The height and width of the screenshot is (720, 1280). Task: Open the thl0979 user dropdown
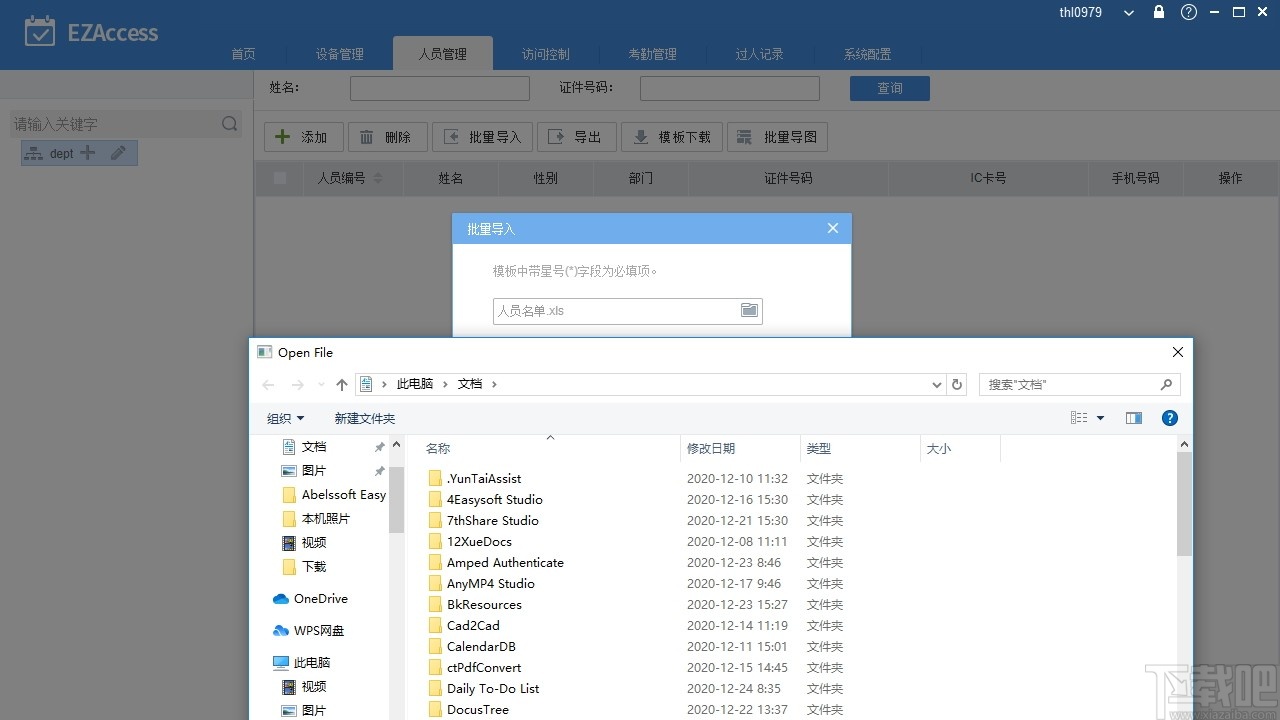[1127, 12]
